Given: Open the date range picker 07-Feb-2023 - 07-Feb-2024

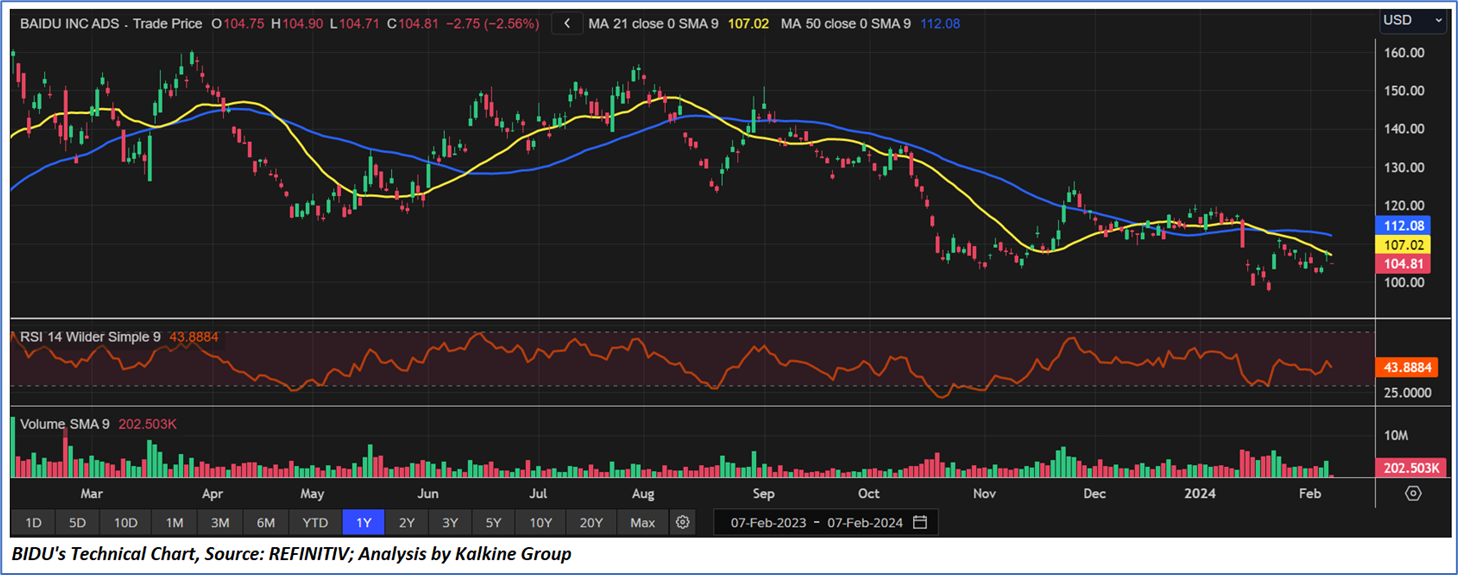Looking at the screenshot, I should click(826, 523).
